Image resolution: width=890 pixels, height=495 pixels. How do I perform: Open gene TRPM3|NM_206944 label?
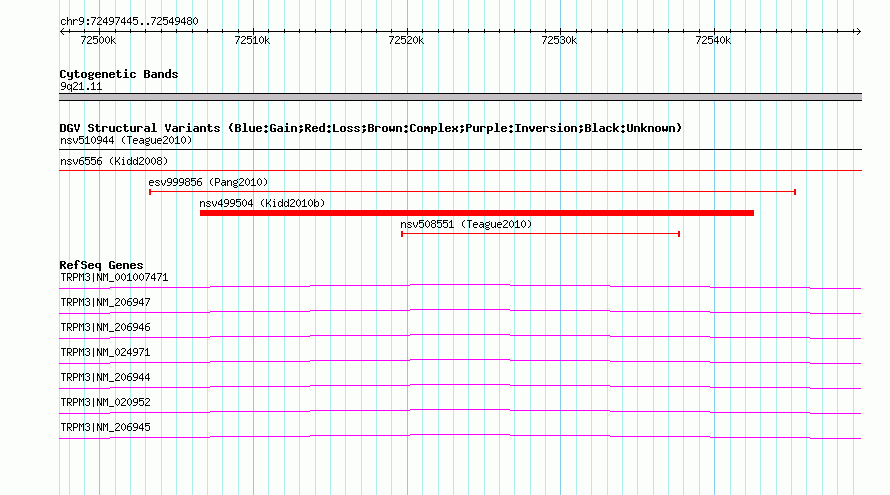pyautogui.click(x=106, y=377)
